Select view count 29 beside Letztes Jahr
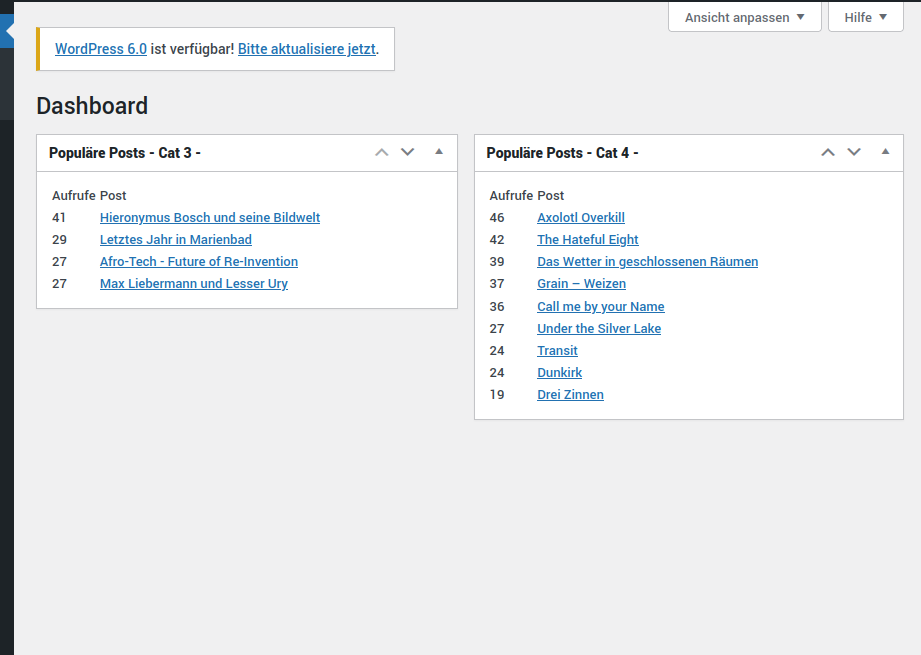 [x=59, y=240]
